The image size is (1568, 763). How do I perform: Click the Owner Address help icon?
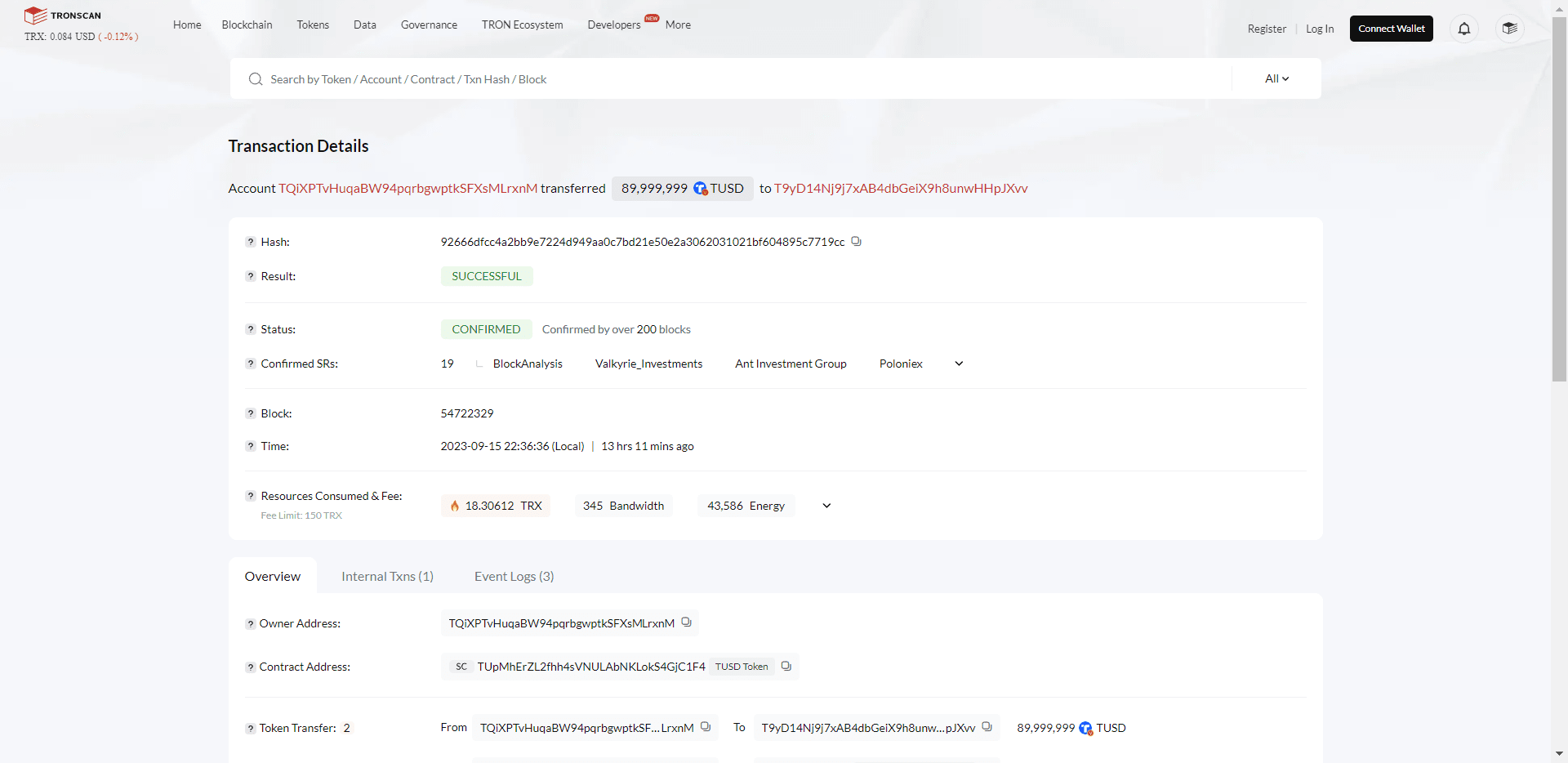pos(251,624)
